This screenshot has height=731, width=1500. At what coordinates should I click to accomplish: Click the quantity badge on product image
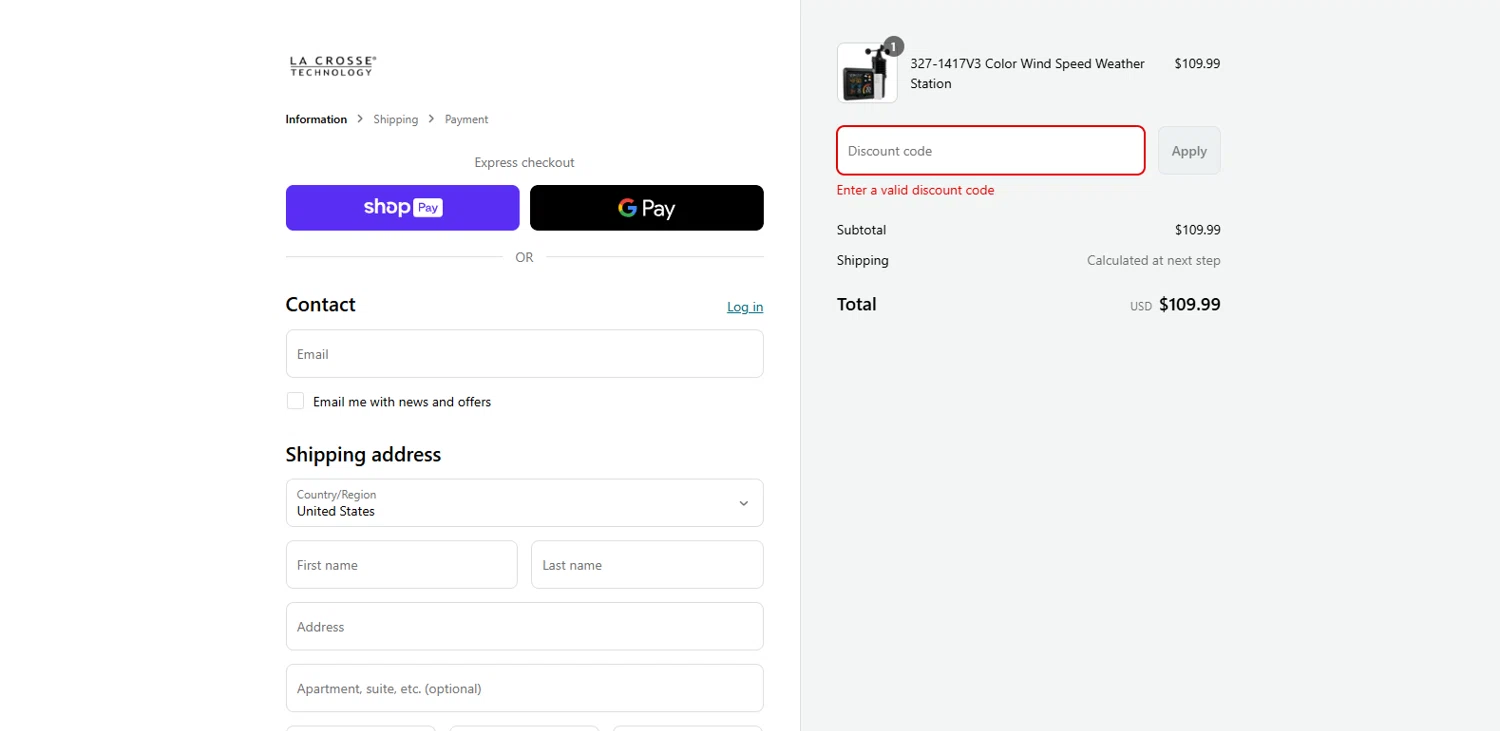click(x=894, y=46)
